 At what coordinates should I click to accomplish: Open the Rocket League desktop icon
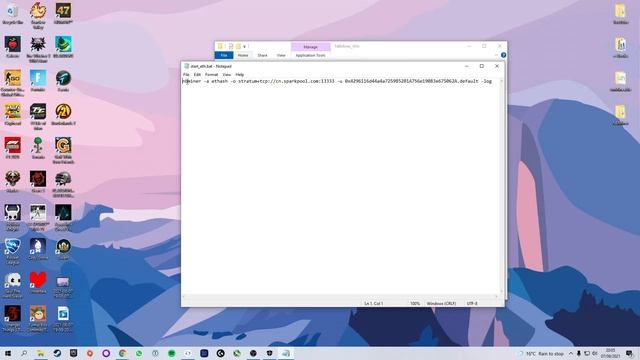coord(13,251)
